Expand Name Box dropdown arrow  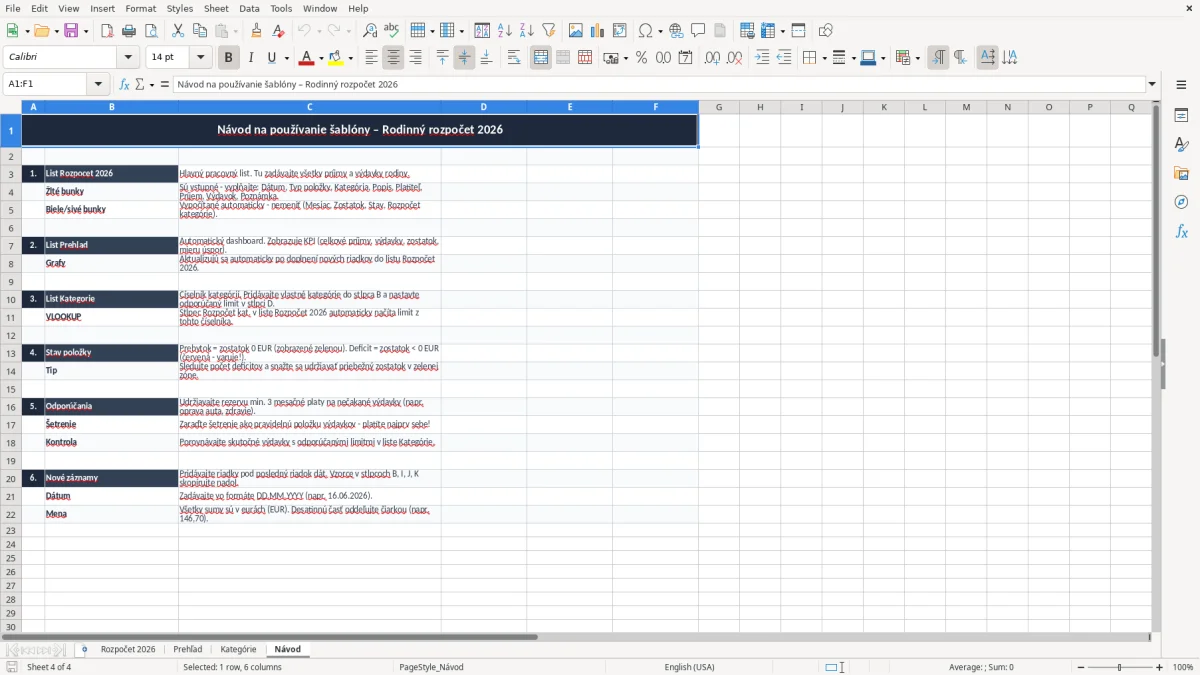[x=99, y=84]
